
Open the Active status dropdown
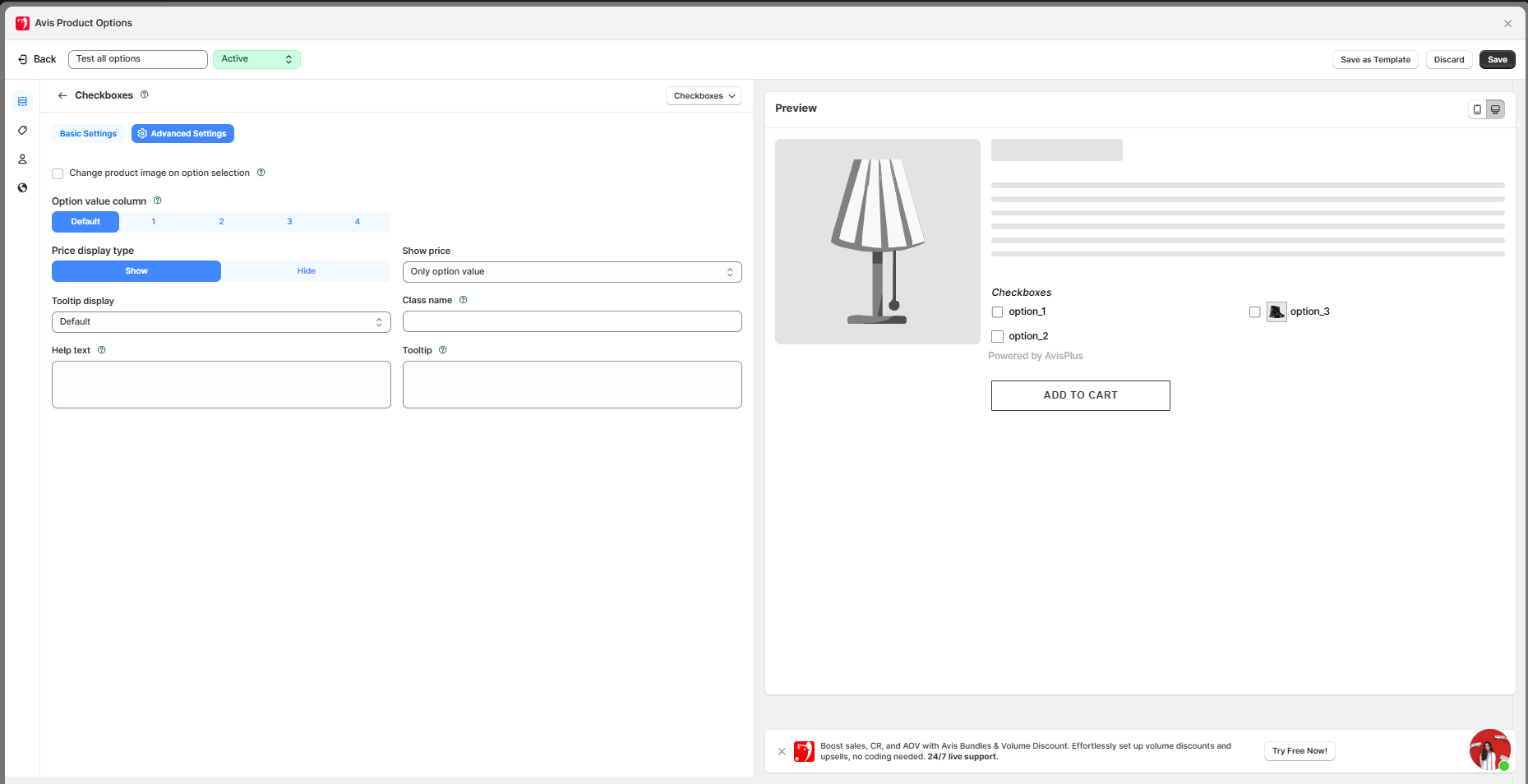pos(256,59)
